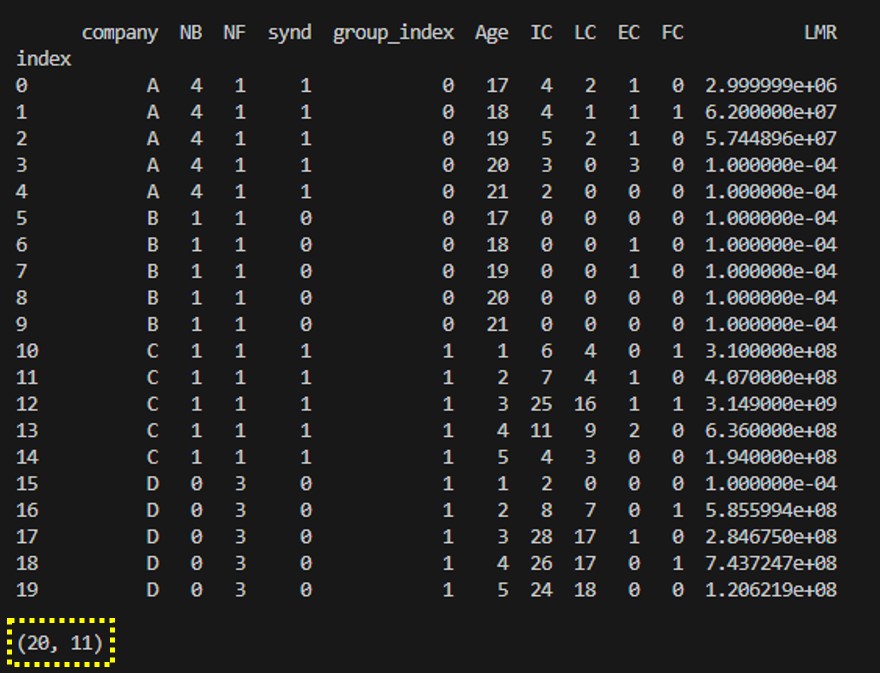Click the 'index' label

[44, 59]
